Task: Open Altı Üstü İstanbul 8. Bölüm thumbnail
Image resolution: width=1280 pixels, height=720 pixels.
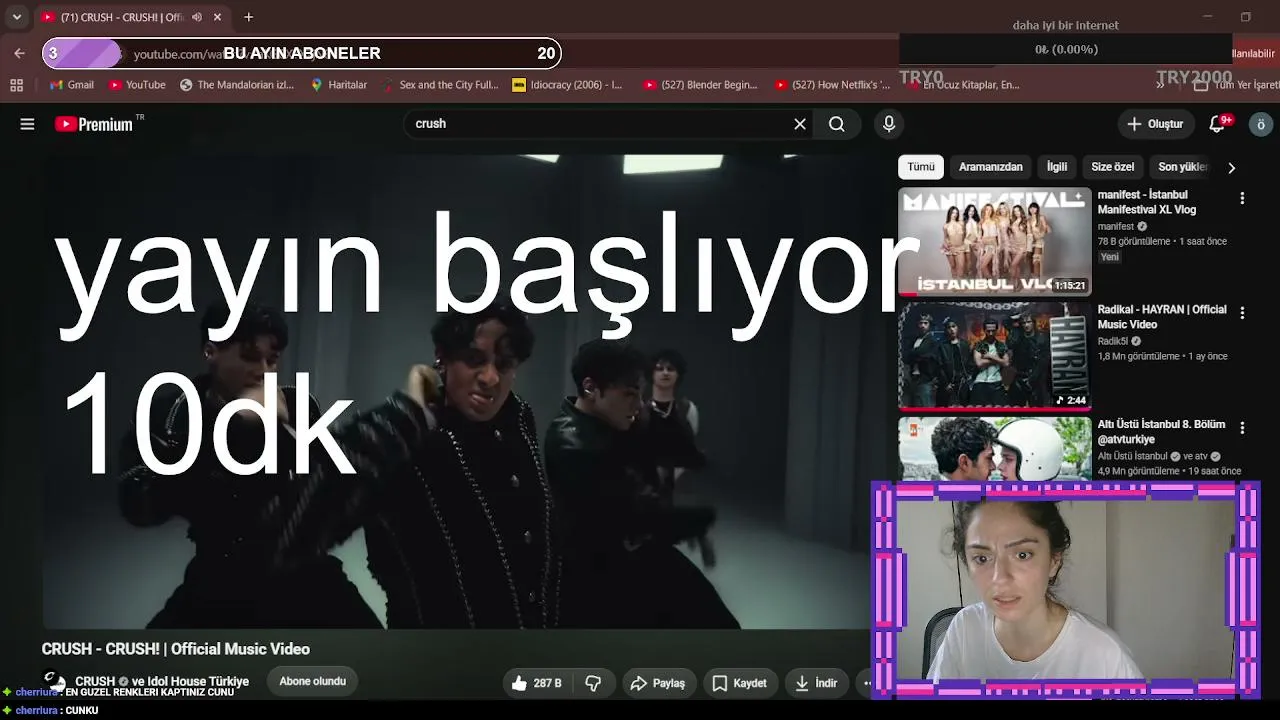Action: 995,450
